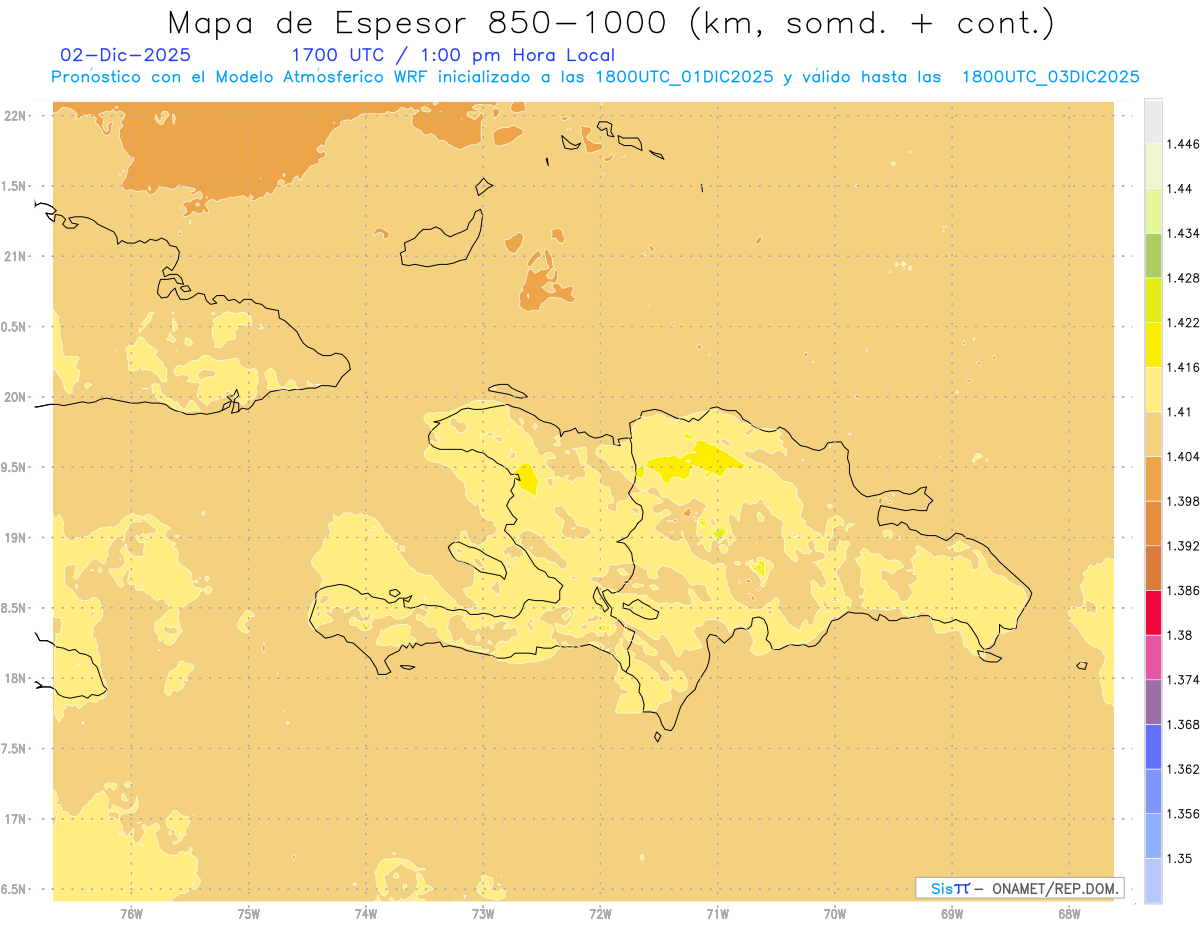
Task: Click the legend value '1.416'
Action: click(x=1182, y=367)
